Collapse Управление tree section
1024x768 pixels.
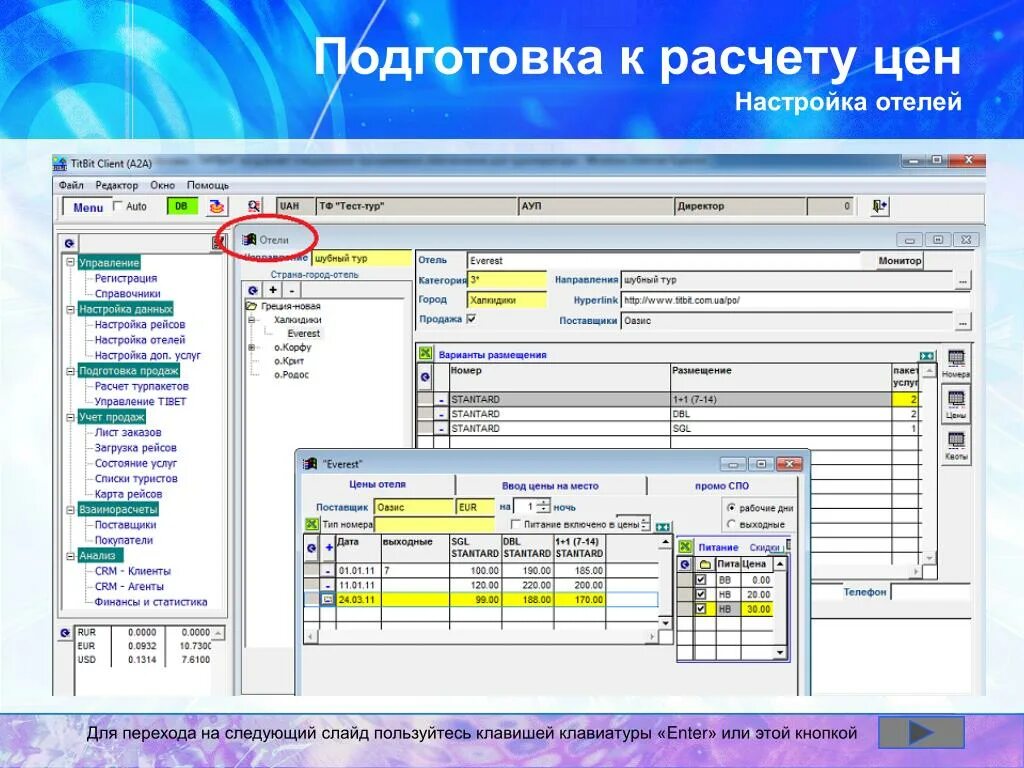point(71,262)
